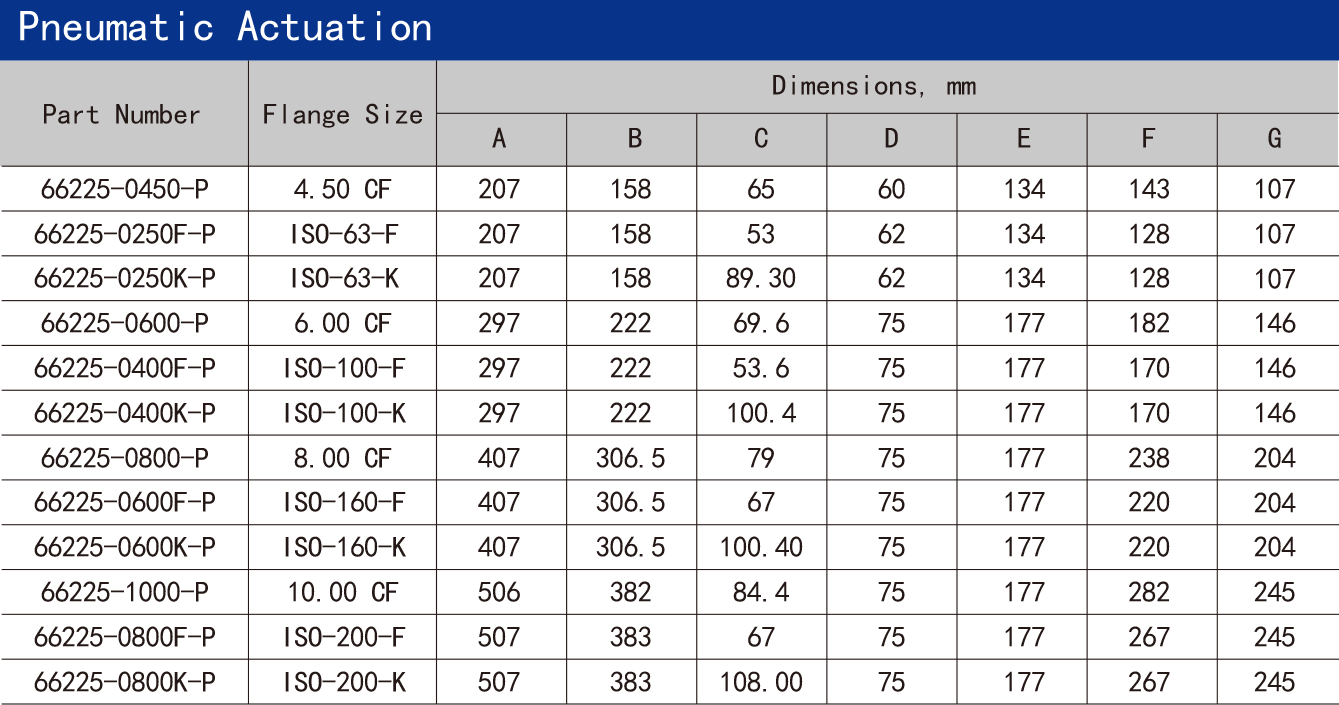Screen dimensions: 1339x705
Task: Select part number 66225-0600-P
Action: click(124, 323)
